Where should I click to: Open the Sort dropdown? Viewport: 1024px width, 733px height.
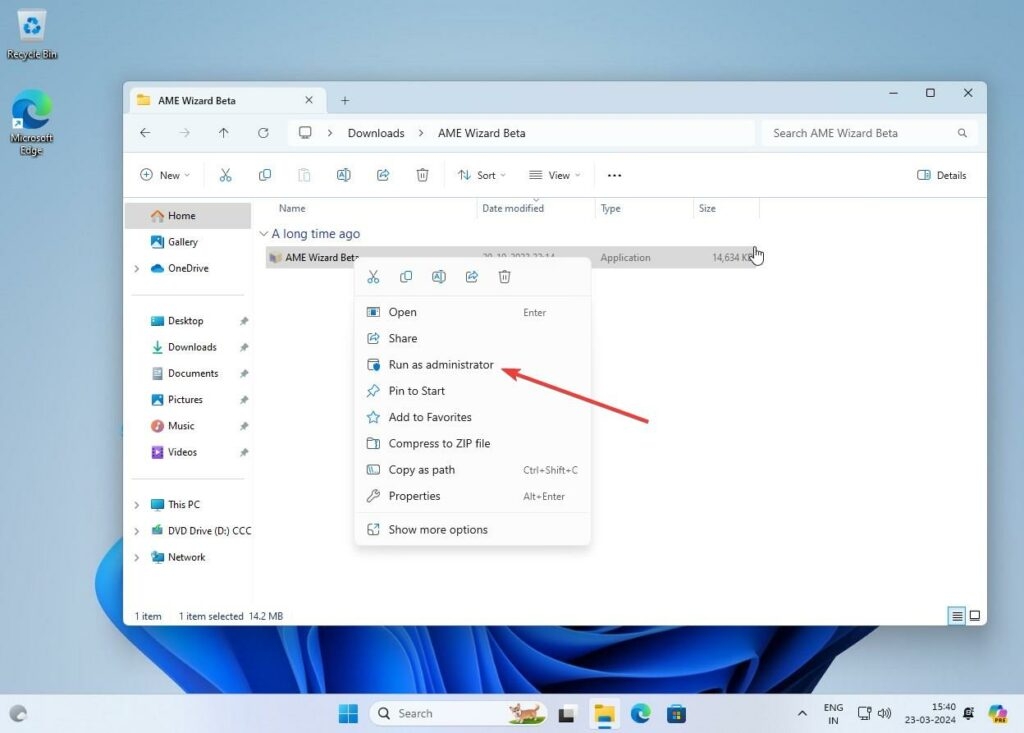click(482, 175)
